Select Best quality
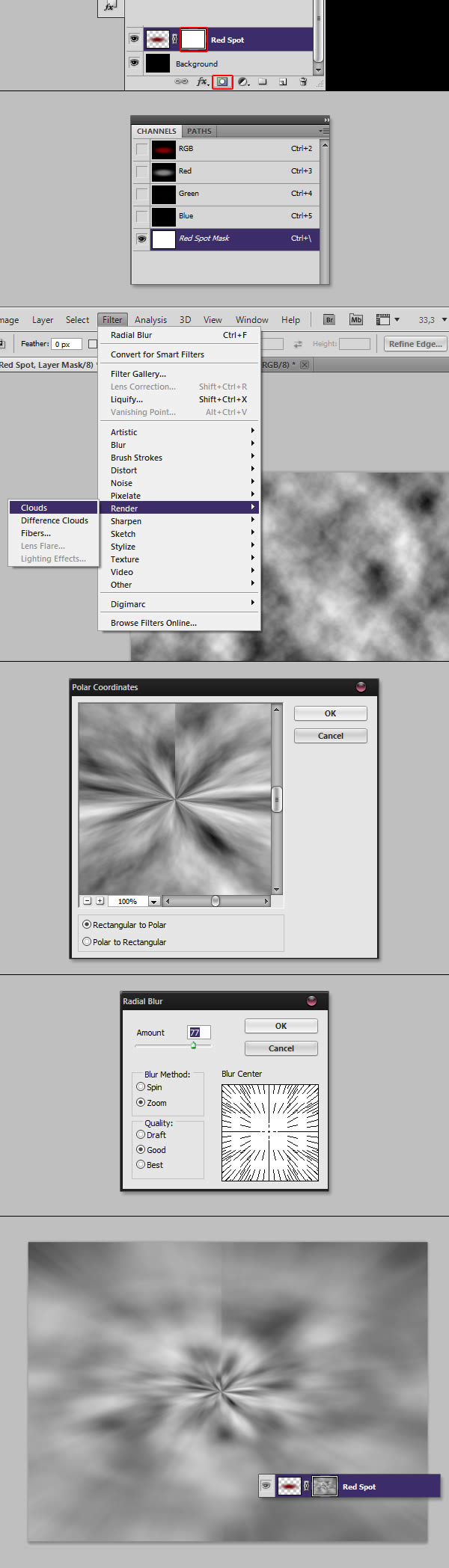 (x=150, y=1165)
